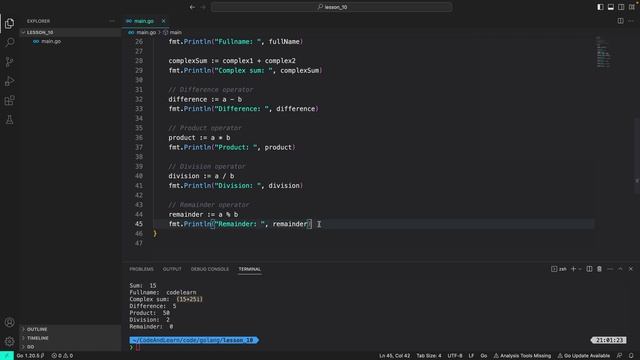The image size is (640, 360).
Task: Click Analysis Tools Missing warning
Action: coord(522,356)
